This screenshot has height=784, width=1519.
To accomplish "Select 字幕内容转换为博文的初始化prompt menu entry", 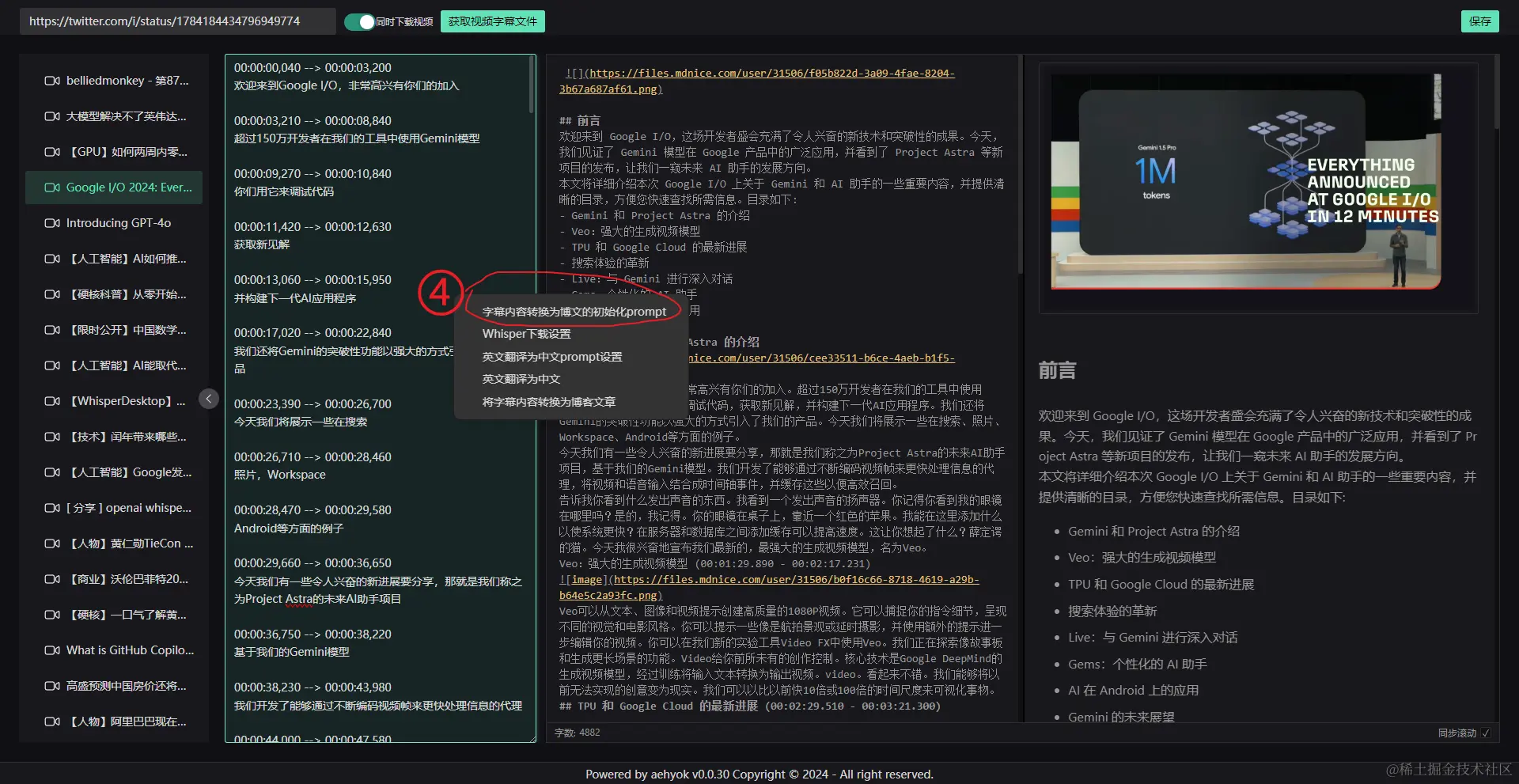I will coord(574,312).
